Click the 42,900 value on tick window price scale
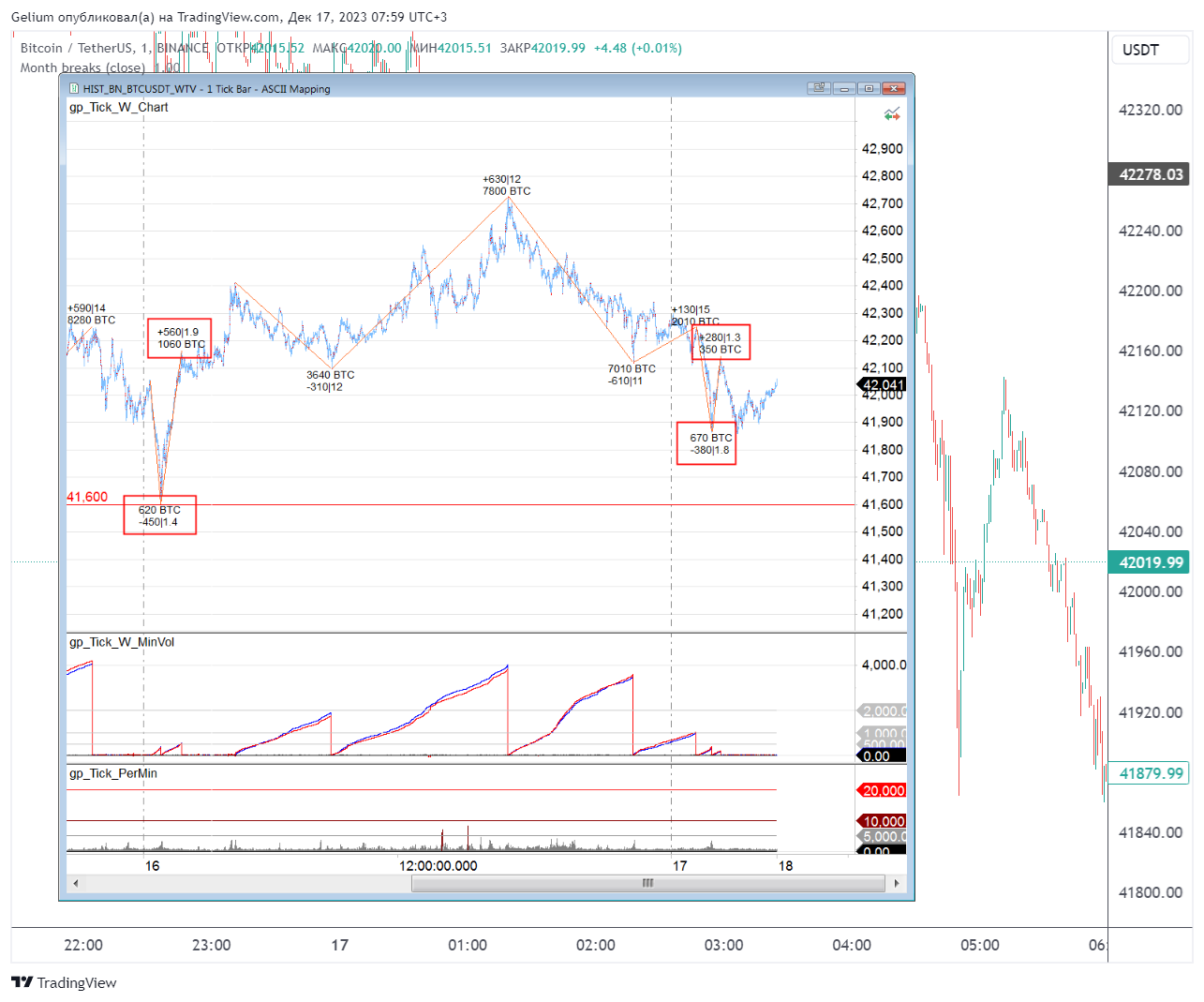1204x1002 pixels. [x=883, y=148]
